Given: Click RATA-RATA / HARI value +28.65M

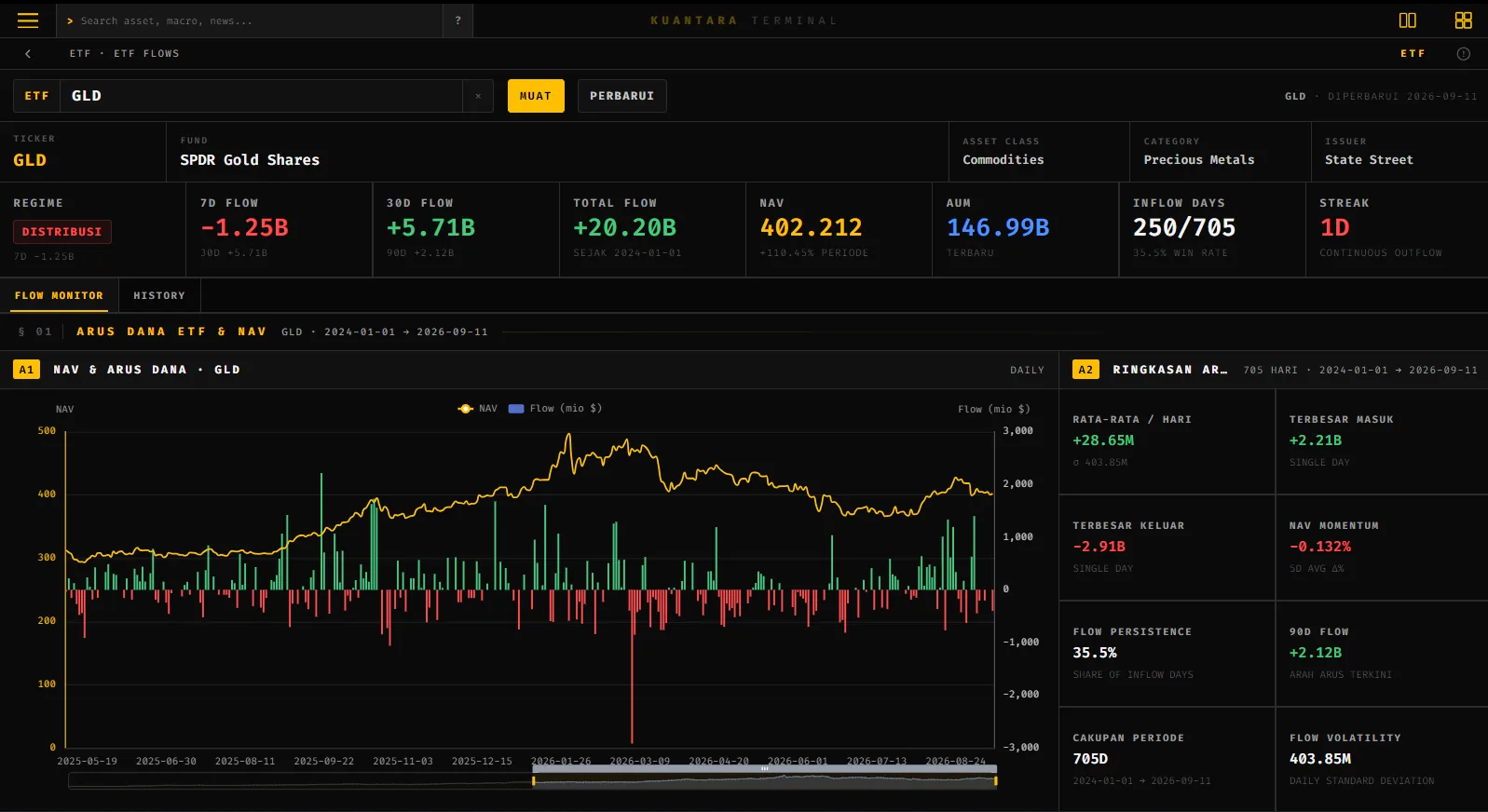Looking at the screenshot, I should coord(1103,440).
